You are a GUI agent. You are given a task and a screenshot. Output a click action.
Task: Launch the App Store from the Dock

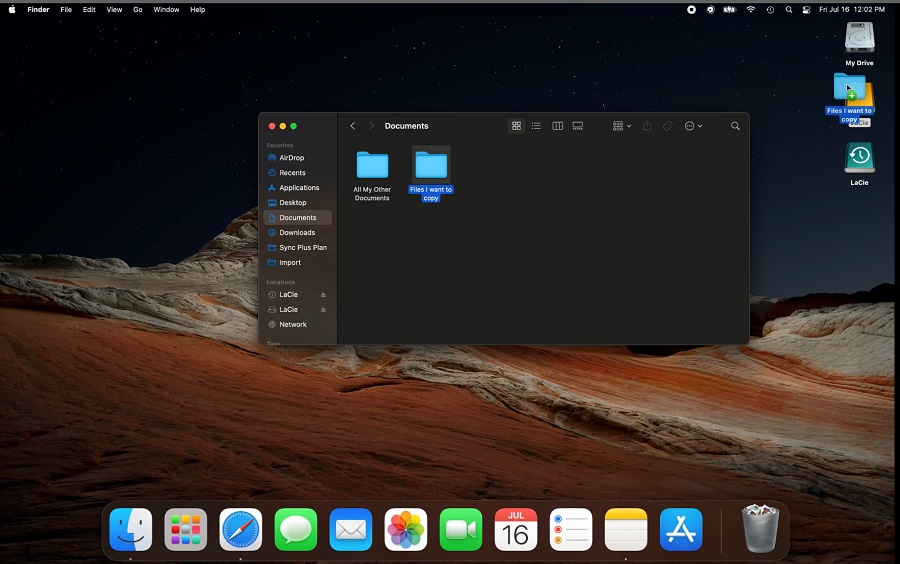click(x=681, y=530)
